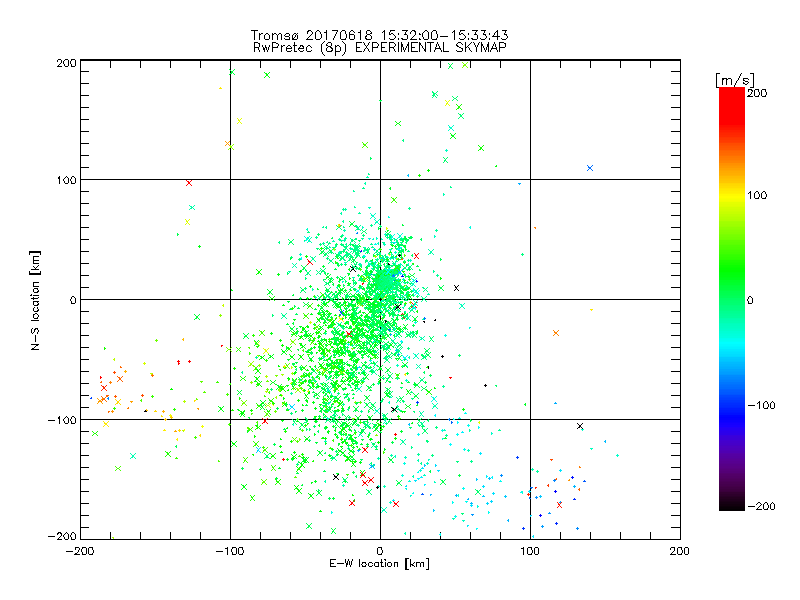Click the 'N-S location [km]' axis label

(35, 300)
